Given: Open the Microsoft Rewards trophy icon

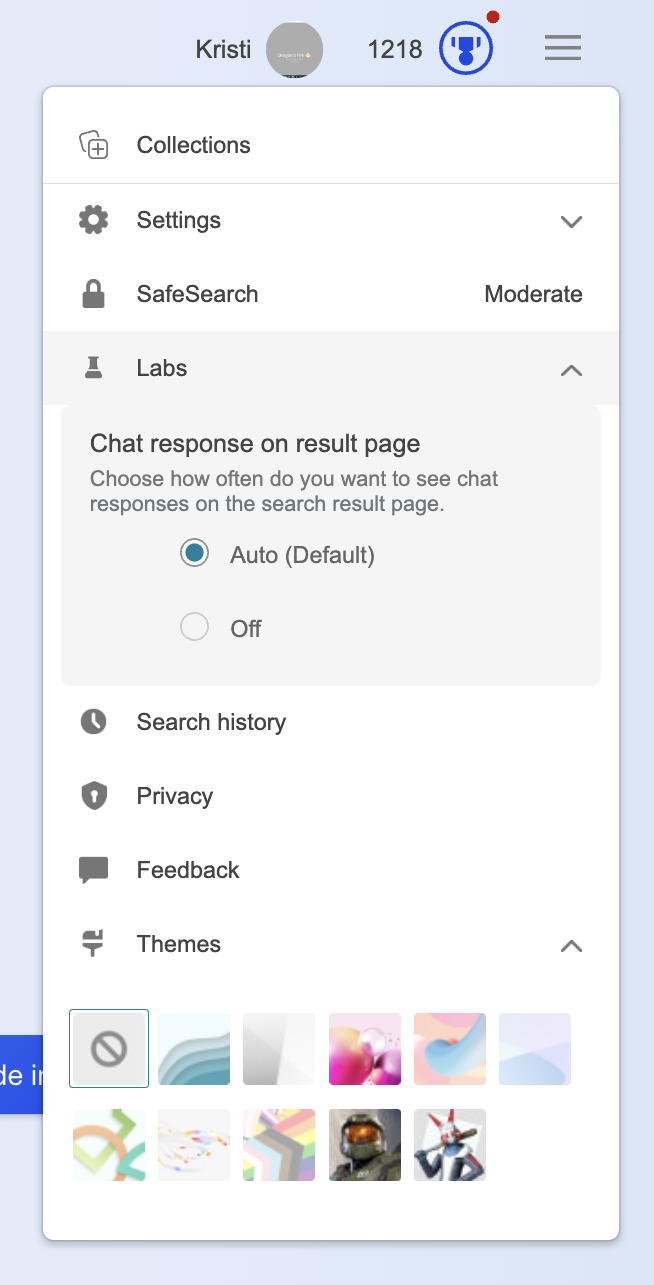Looking at the screenshot, I should pyautogui.click(x=466, y=48).
